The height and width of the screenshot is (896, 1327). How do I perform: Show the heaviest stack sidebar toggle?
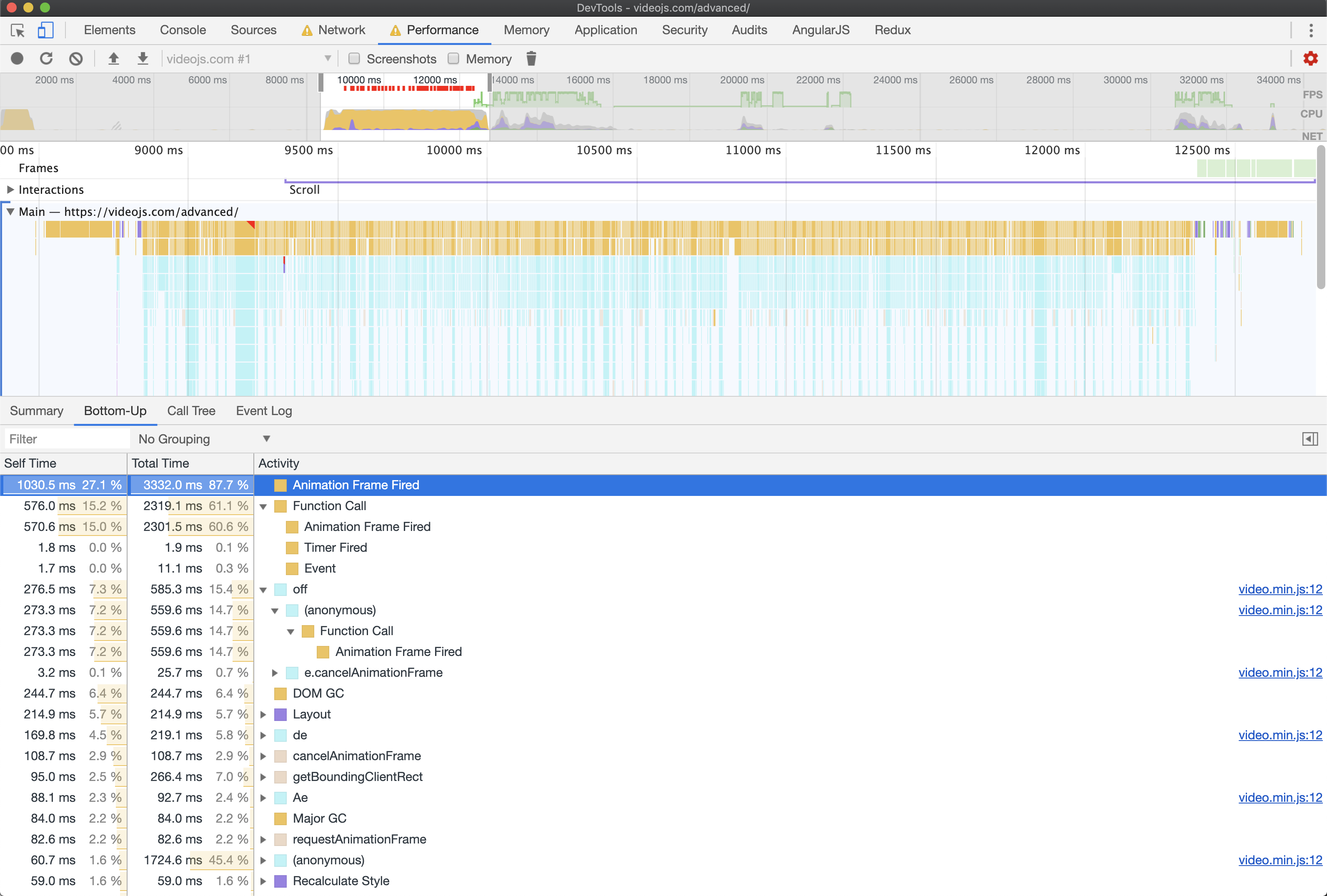click(x=1310, y=439)
